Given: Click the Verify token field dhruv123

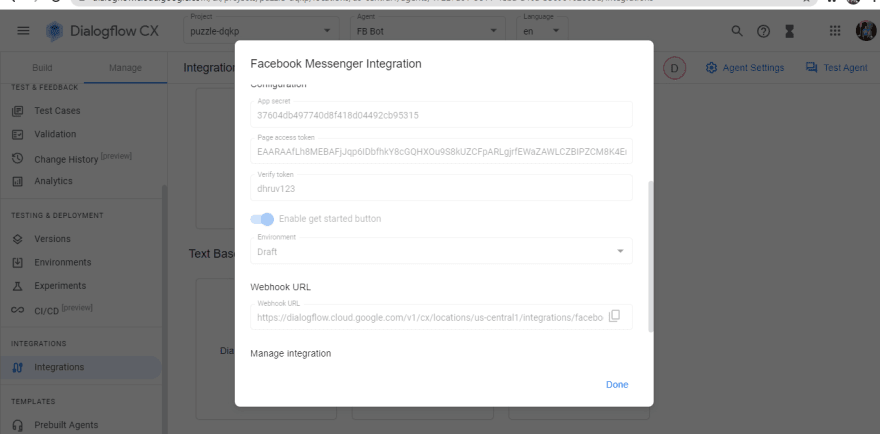Looking at the screenshot, I should 441,188.
